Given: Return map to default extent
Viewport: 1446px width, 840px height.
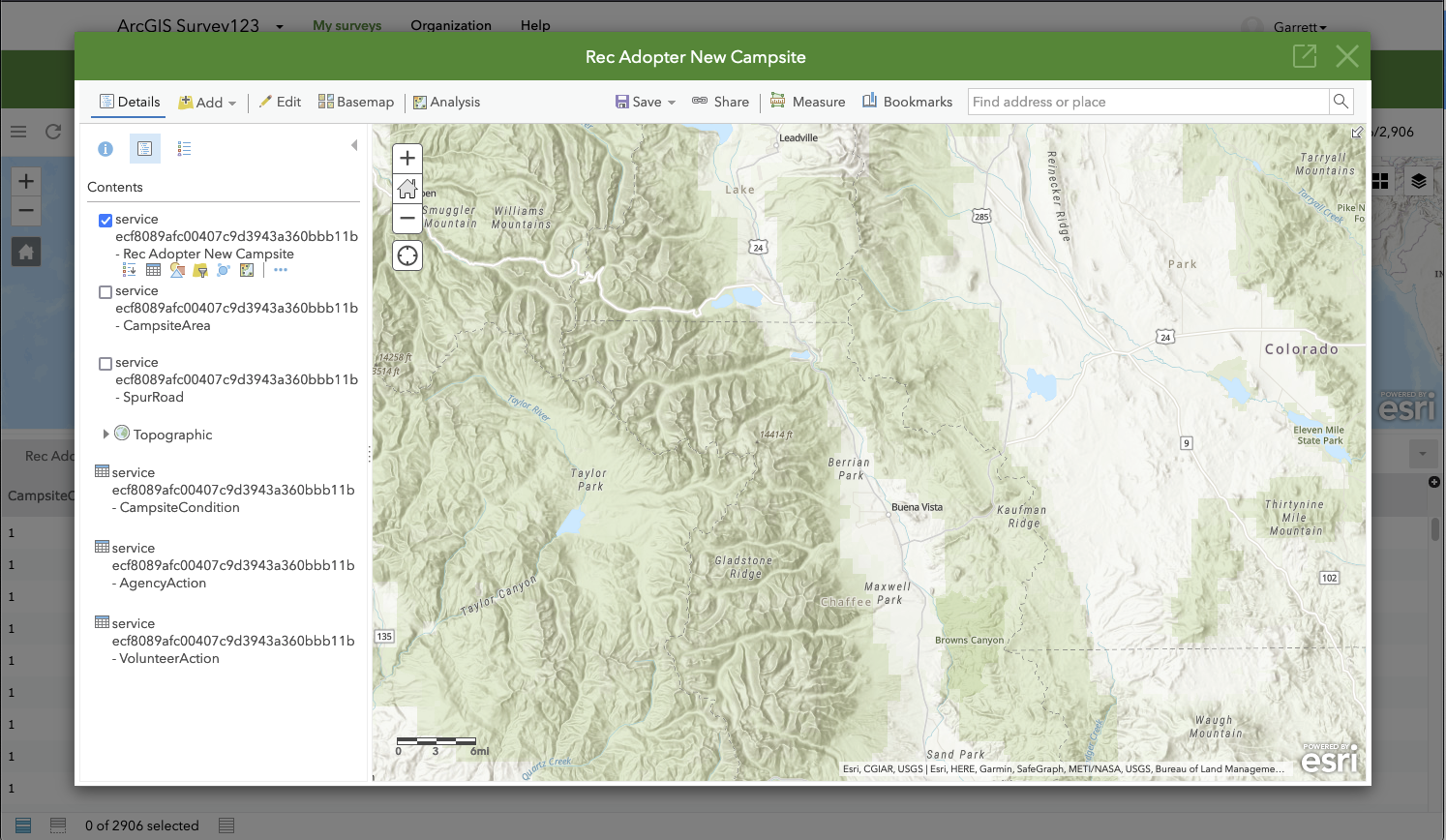Looking at the screenshot, I should tap(407, 189).
